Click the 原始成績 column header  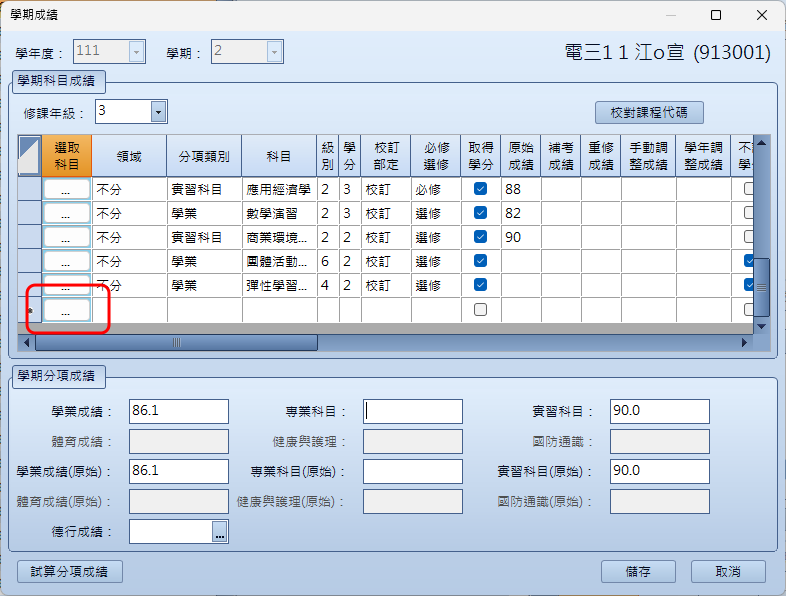tap(521, 156)
